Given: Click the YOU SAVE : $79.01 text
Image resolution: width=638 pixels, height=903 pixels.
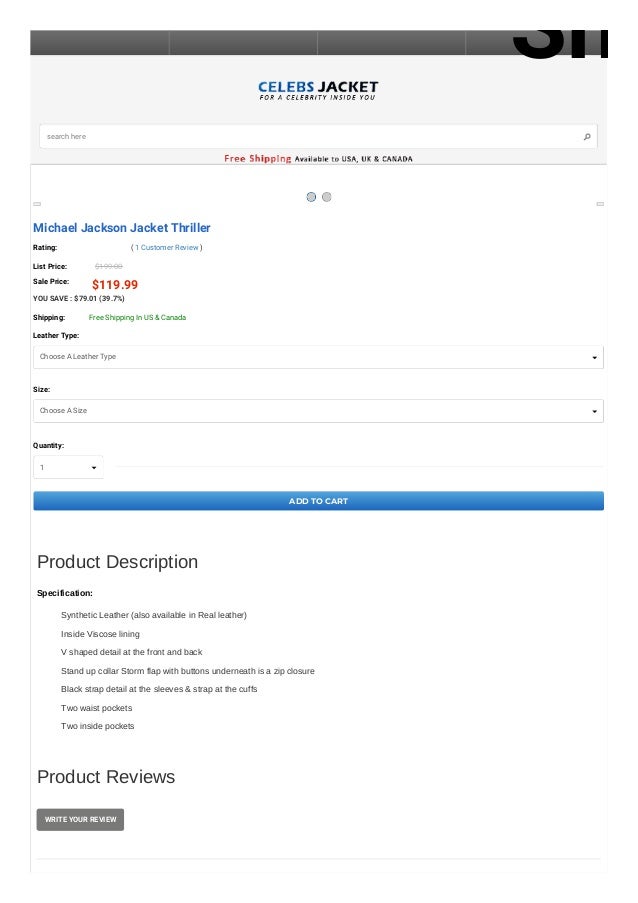Looking at the screenshot, I should pyautogui.click(x=78, y=298).
